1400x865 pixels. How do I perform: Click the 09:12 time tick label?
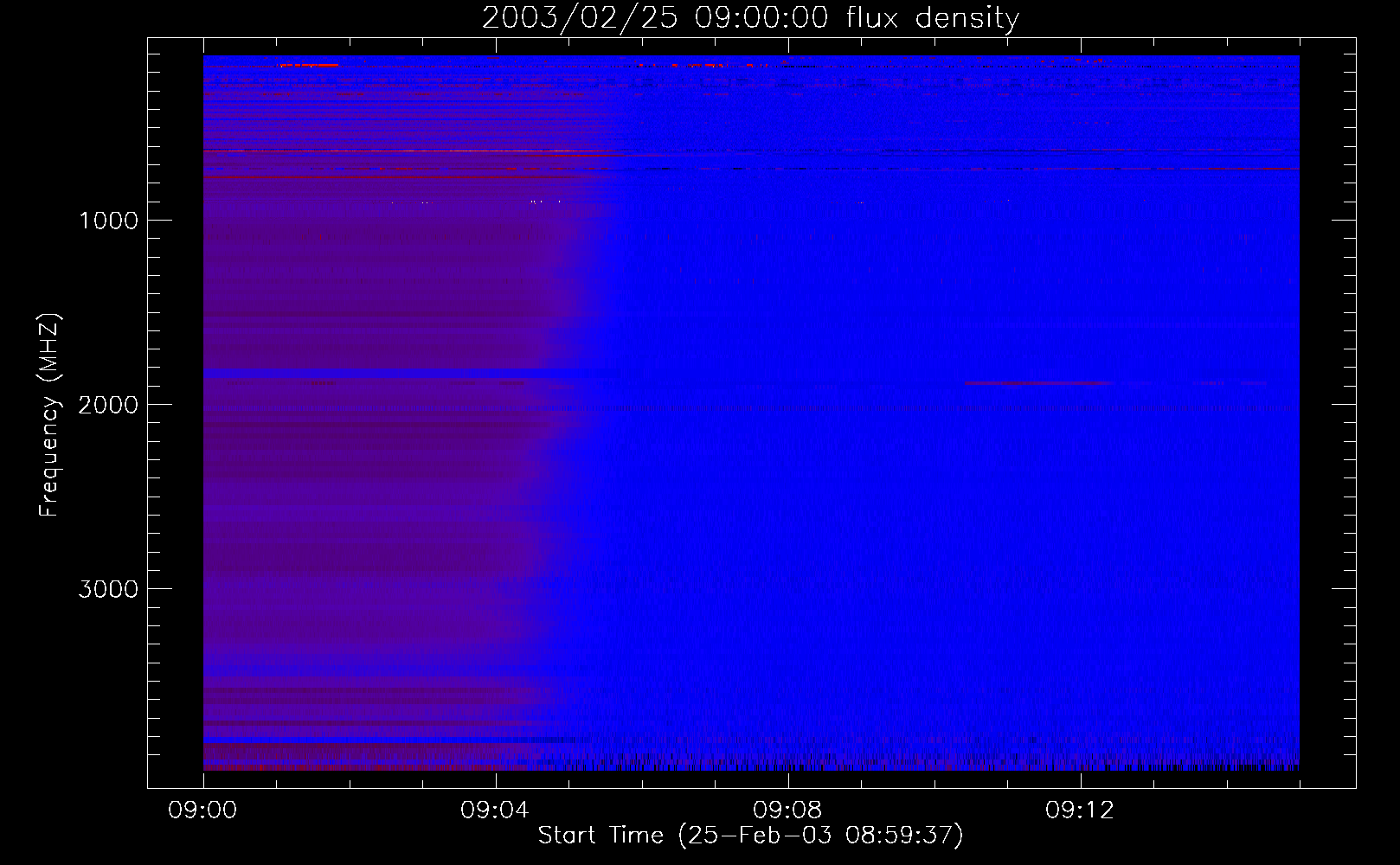[1080, 811]
